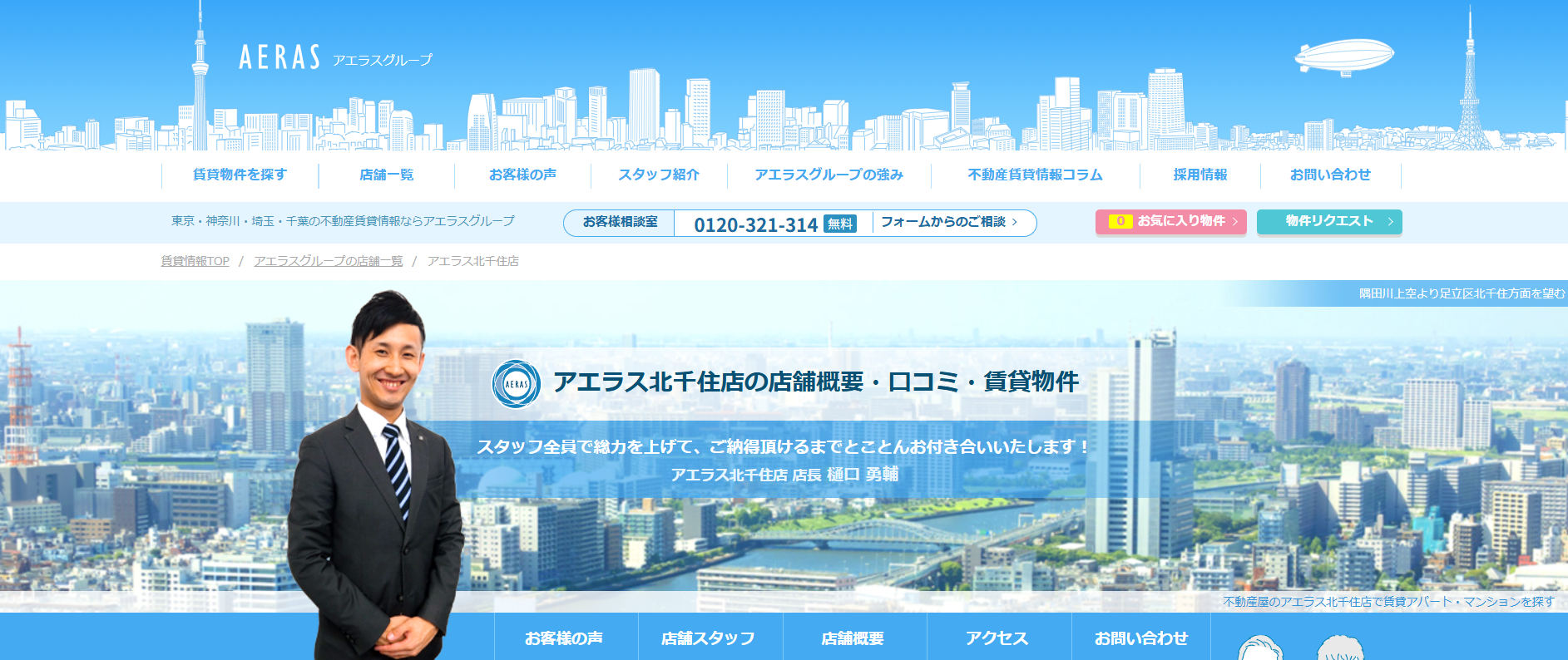Open 採用情報 in the navigation

1200,175
